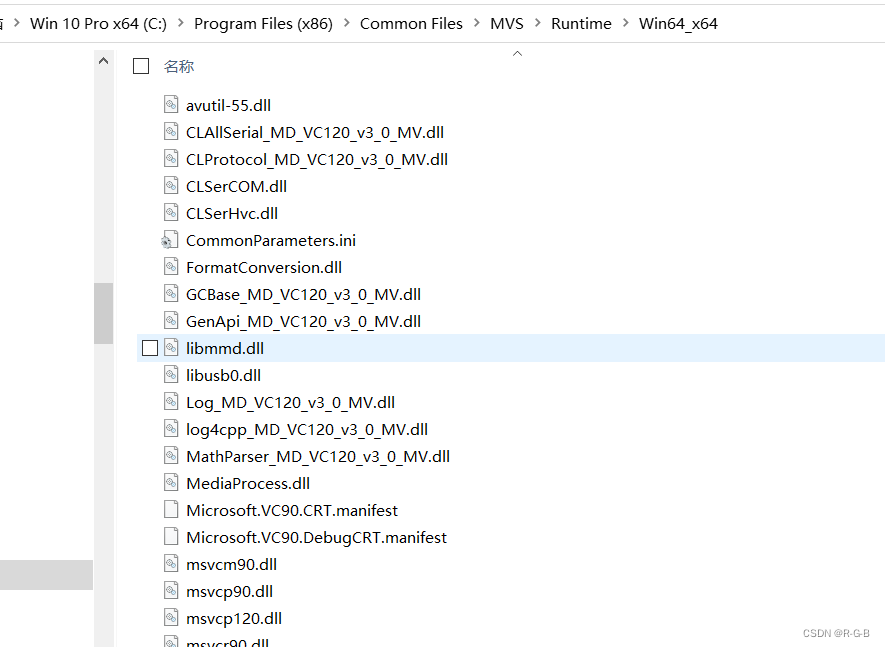
Task: Open the chevron before Win 10 Pro x64
Action: [16, 23]
